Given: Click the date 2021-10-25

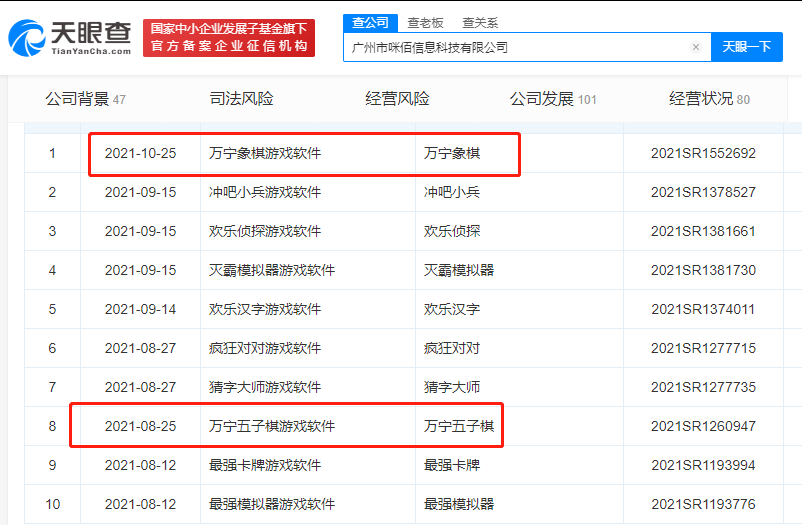Looking at the screenshot, I should 140,153.
